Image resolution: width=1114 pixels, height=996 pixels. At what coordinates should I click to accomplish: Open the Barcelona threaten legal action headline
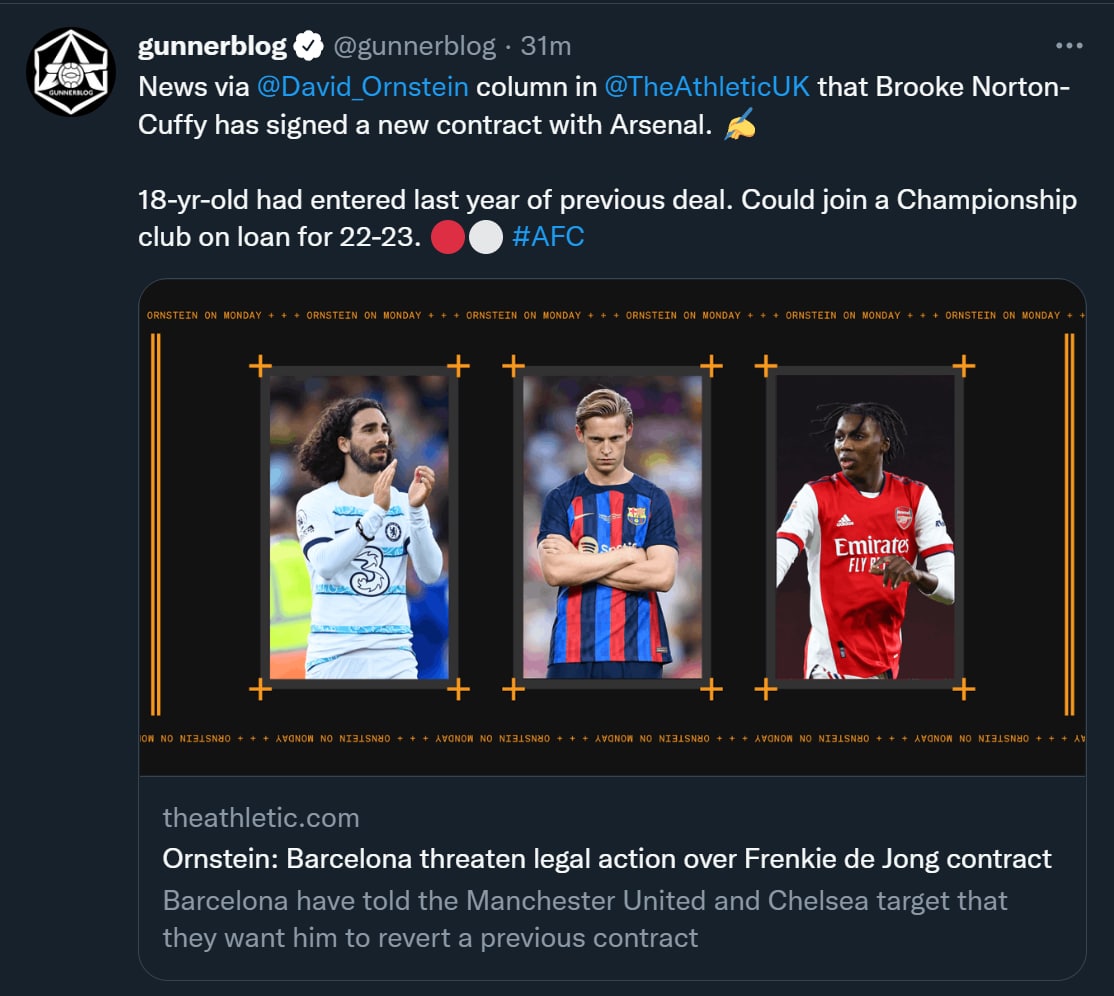607,859
